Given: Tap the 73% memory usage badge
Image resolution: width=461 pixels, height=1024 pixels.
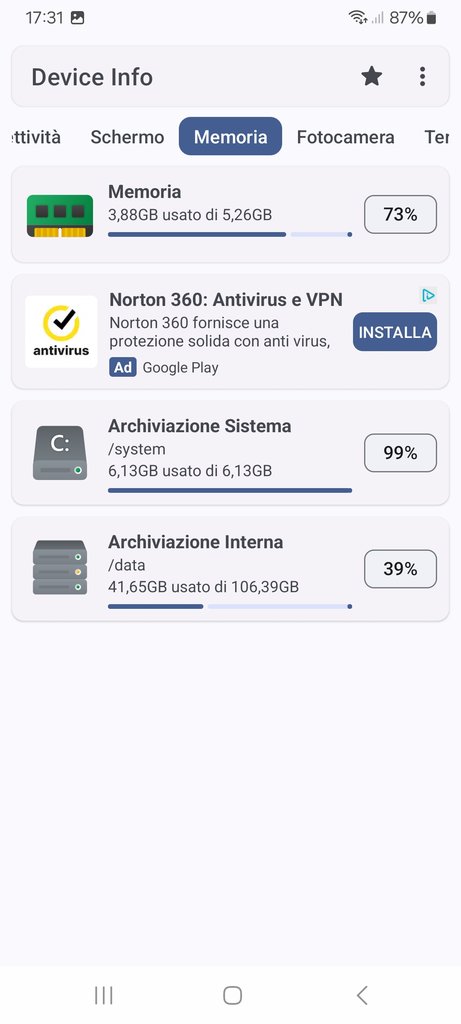Looking at the screenshot, I should 400,214.
